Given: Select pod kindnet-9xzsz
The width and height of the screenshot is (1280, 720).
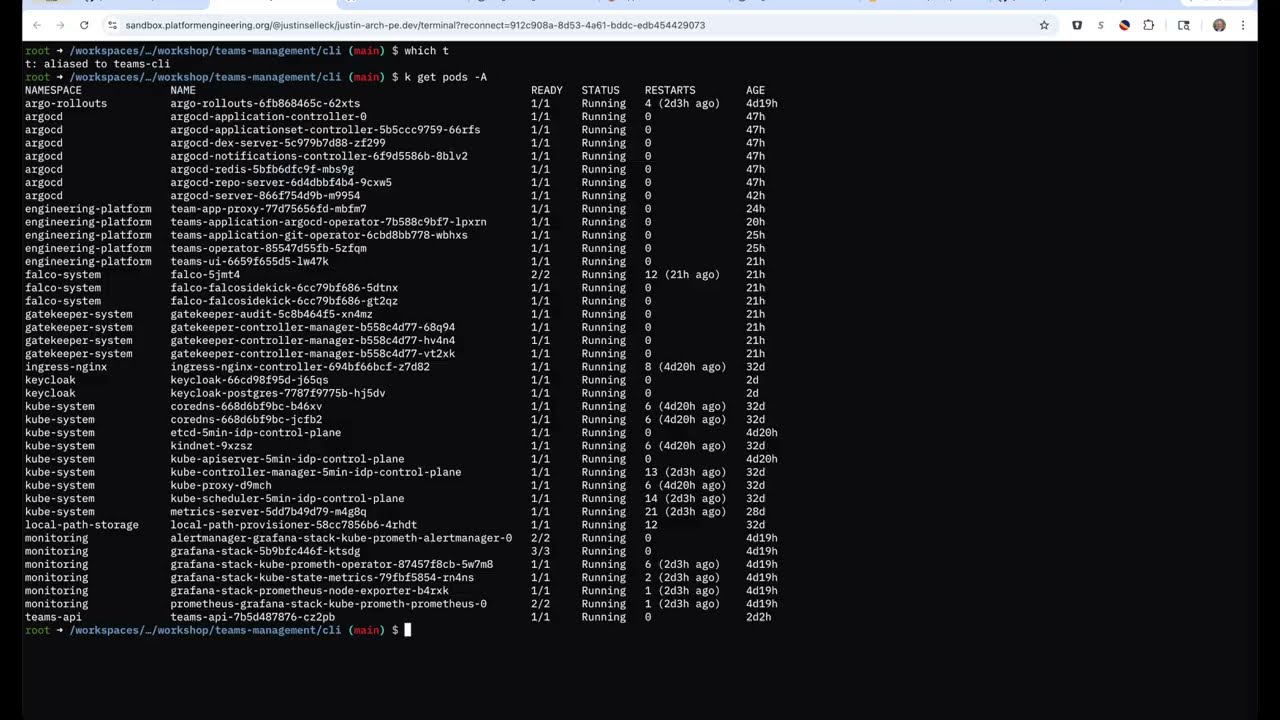Looking at the screenshot, I should click(x=211, y=446).
